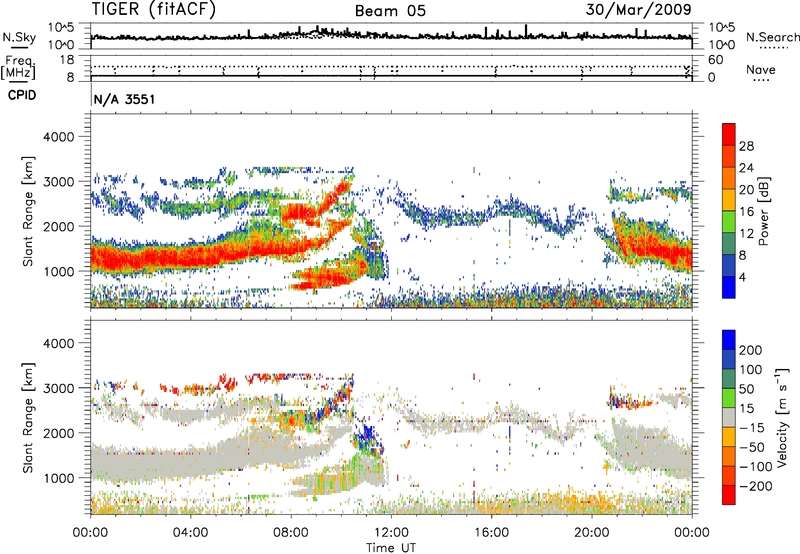Click the N.Sky legend label
Screen dimensions: 800x554
[x=19, y=37]
